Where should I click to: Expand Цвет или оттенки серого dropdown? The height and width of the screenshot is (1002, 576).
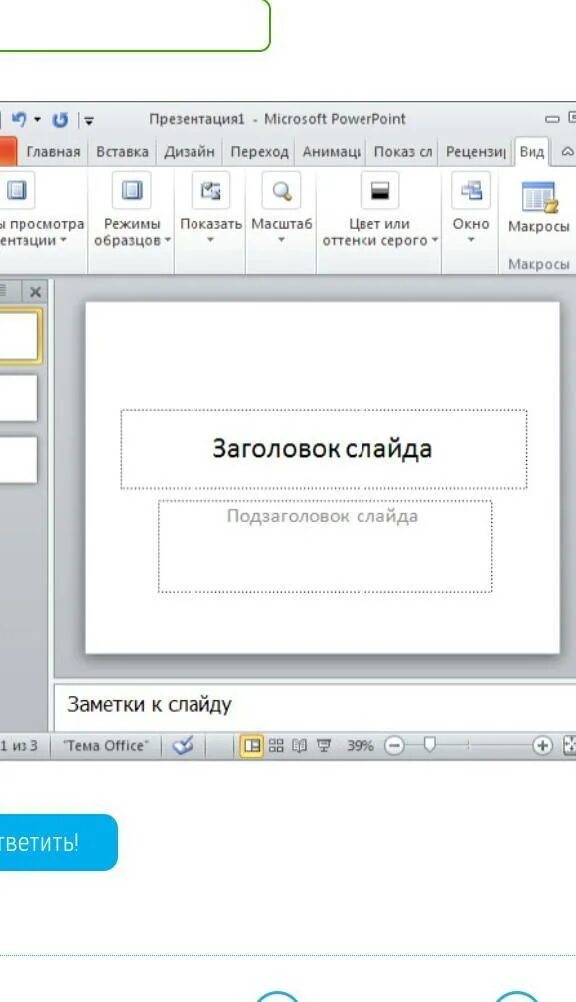(x=435, y=241)
